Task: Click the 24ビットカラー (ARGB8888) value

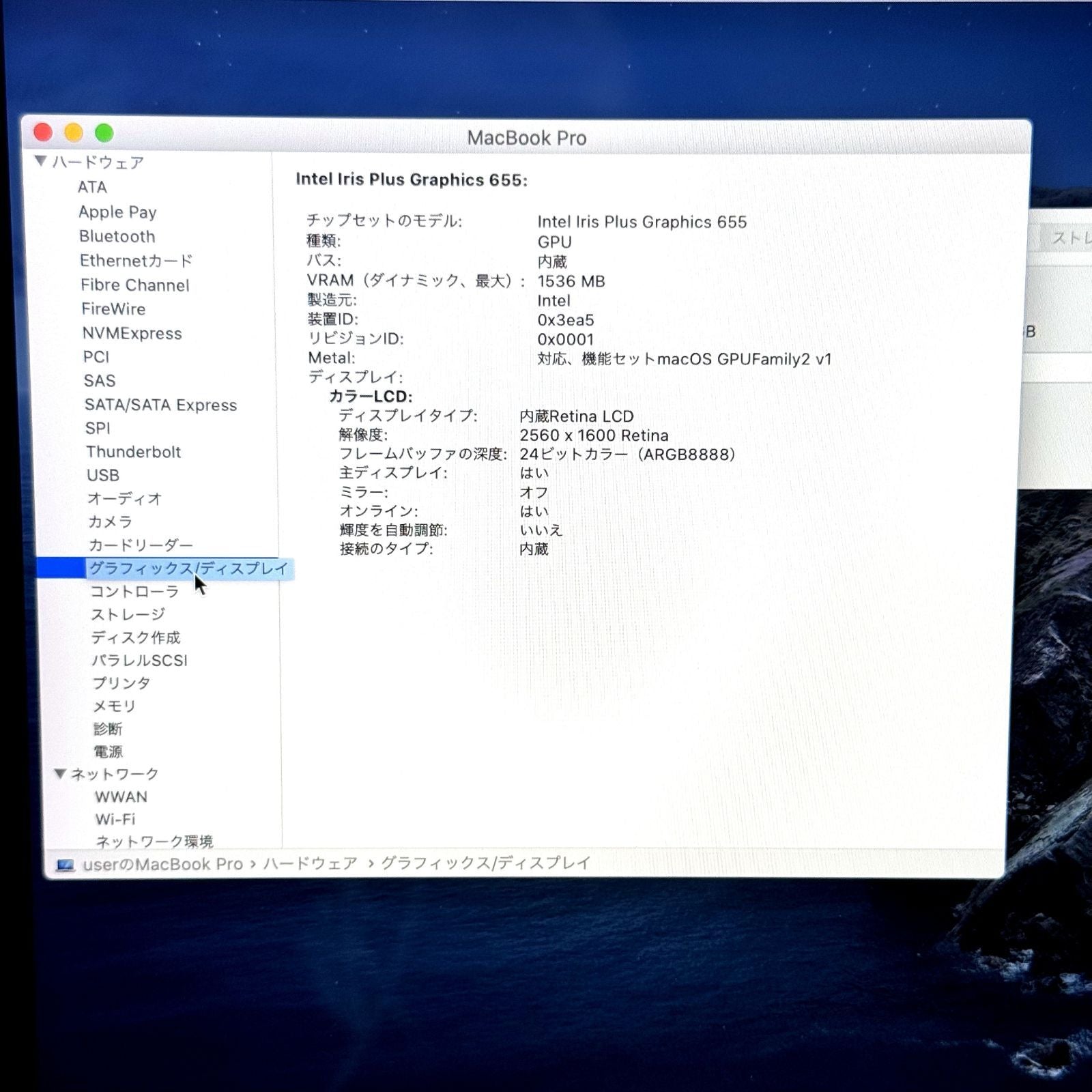Action: point(627,455)
